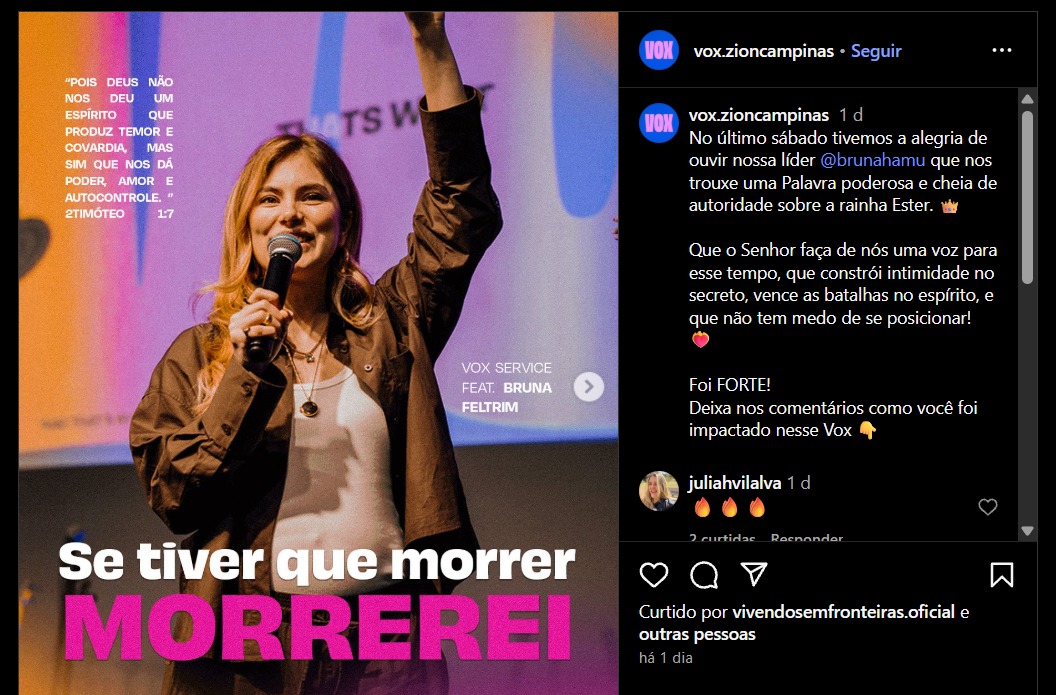Open the three-dots more options menu
Image resolution: width=1056 pixels, height=695 pixels.
1001,51
